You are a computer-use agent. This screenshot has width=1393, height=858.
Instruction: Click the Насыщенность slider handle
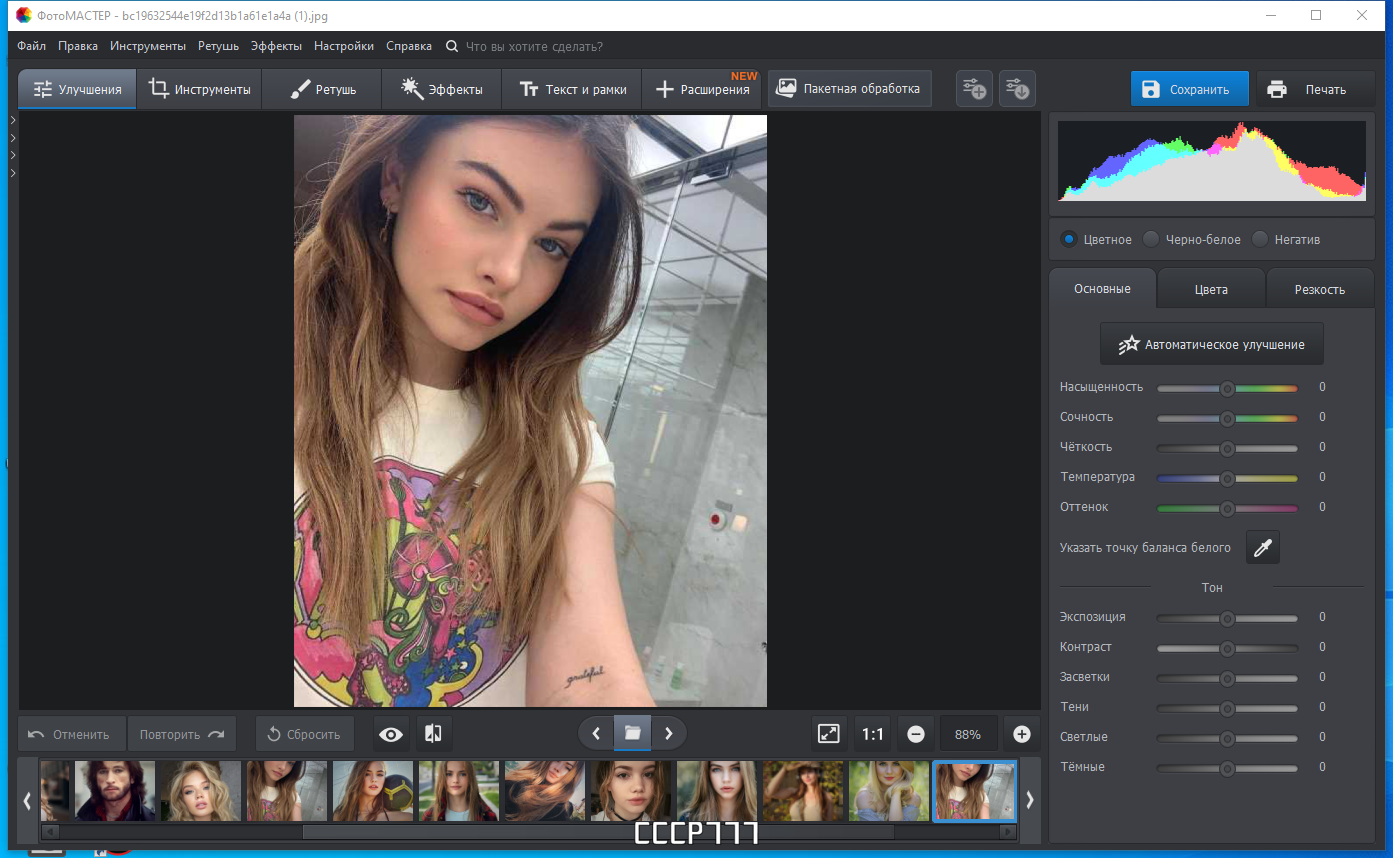1227,388
